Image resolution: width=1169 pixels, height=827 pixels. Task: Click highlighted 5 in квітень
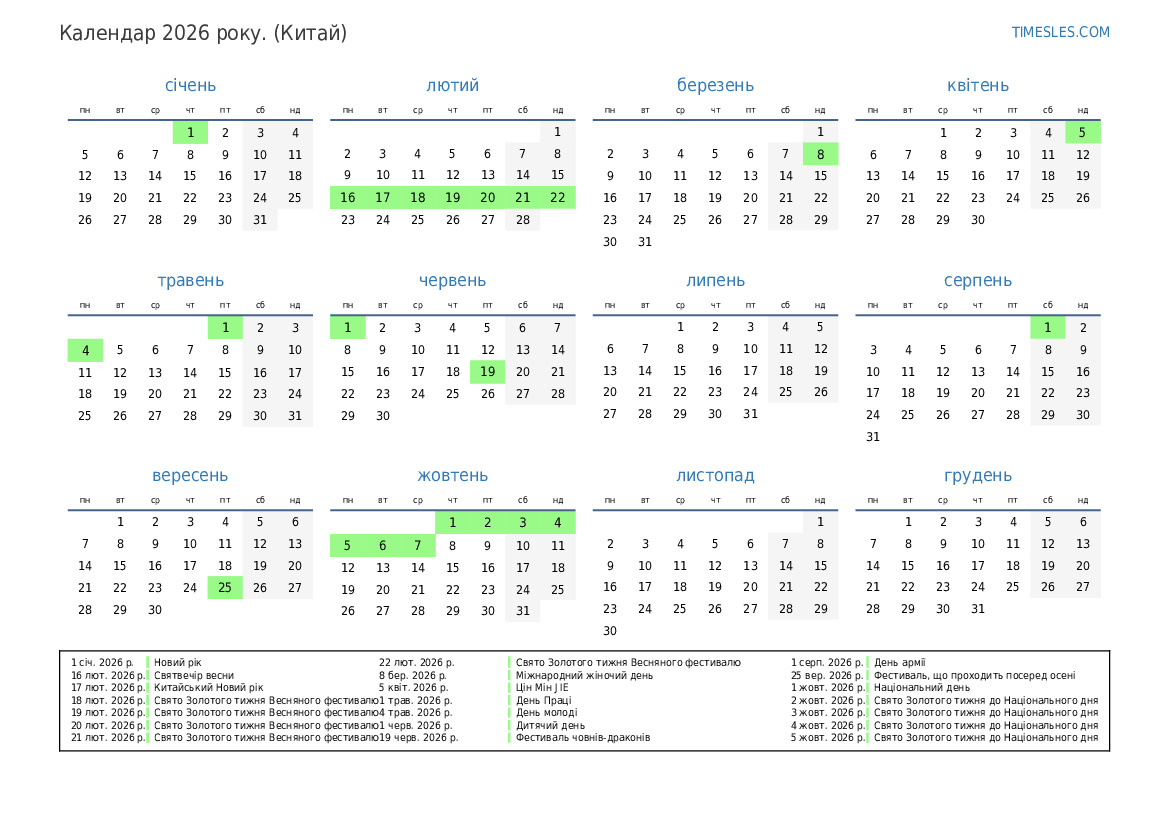1083,133
